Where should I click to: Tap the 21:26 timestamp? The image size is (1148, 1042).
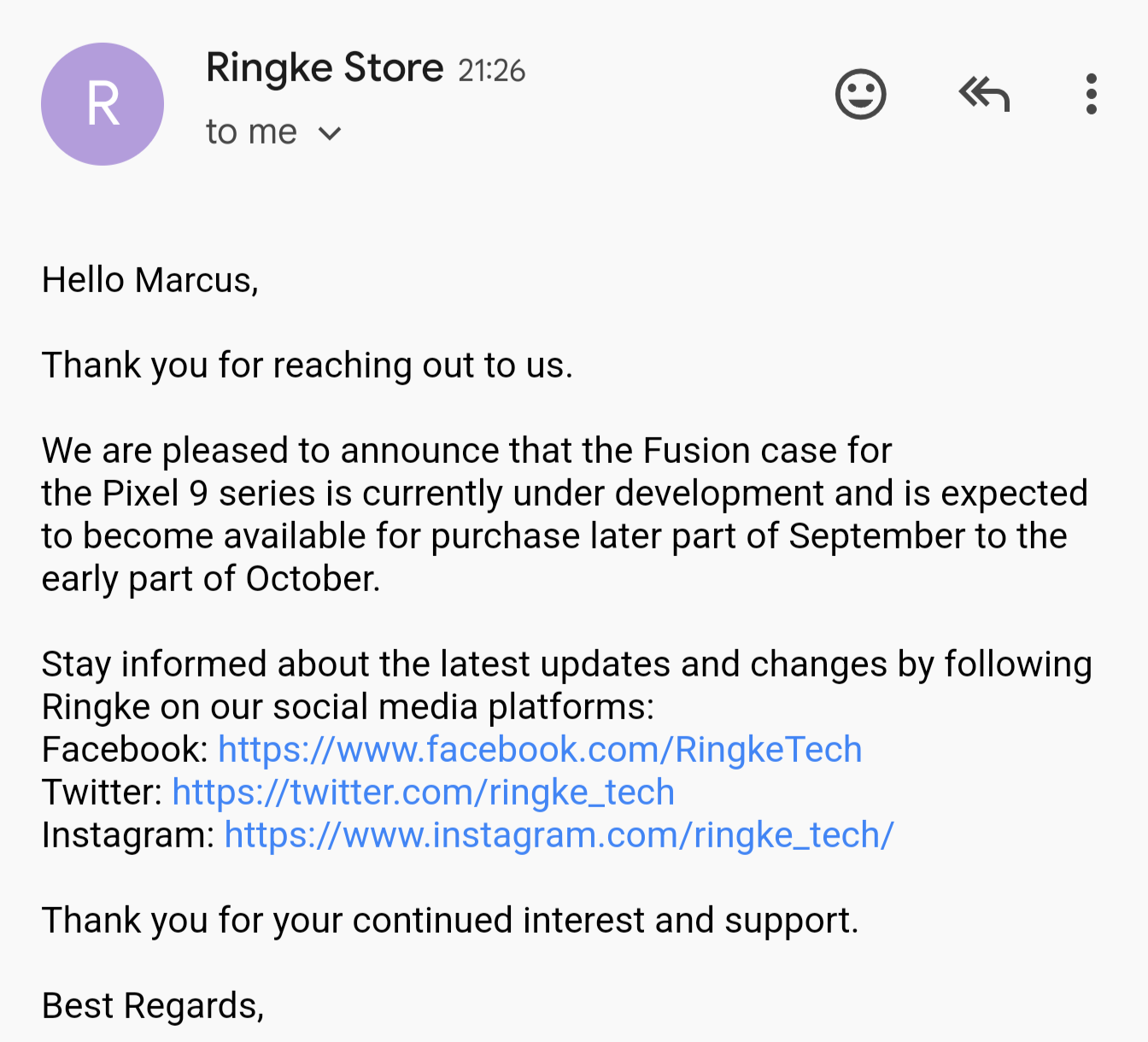491,71
